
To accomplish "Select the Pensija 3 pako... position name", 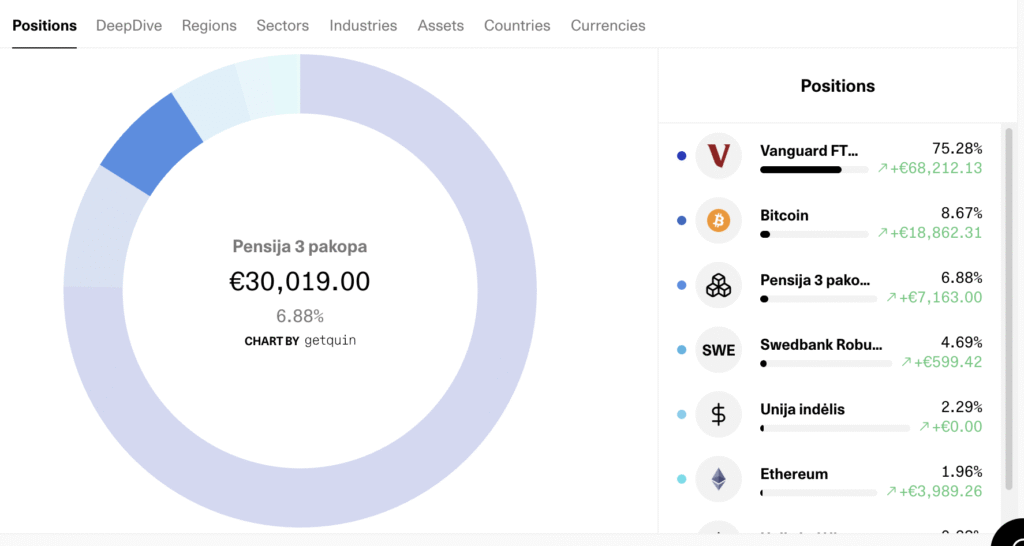I will click(x=815, y=280).
